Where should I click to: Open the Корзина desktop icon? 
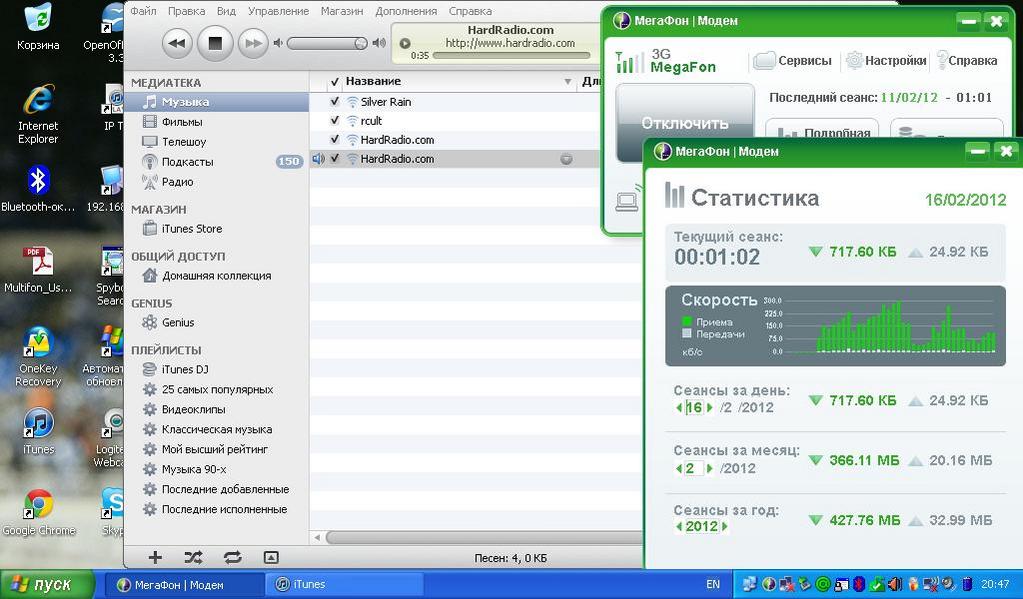coord(38,27)
